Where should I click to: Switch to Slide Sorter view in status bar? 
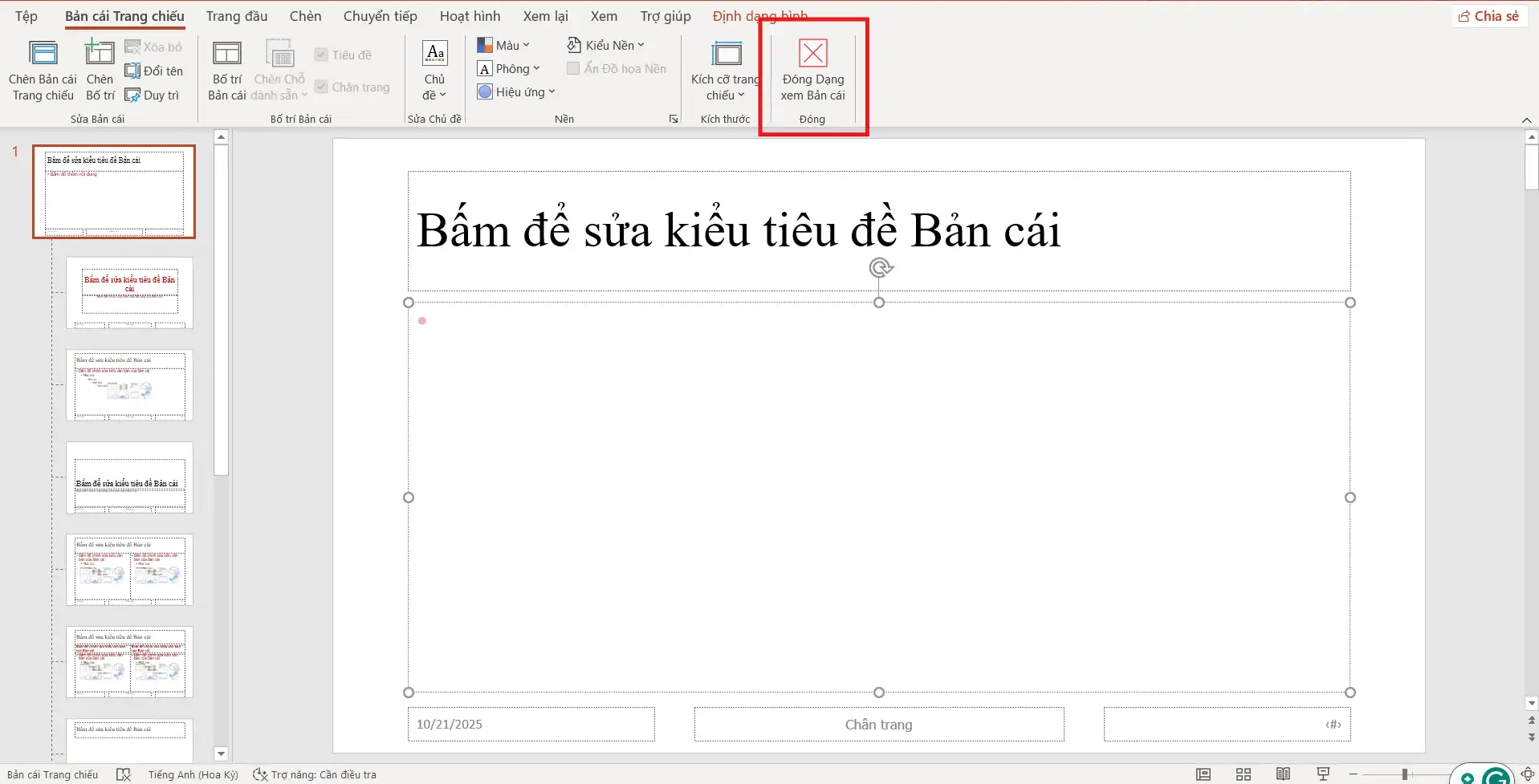point(1242,774)
